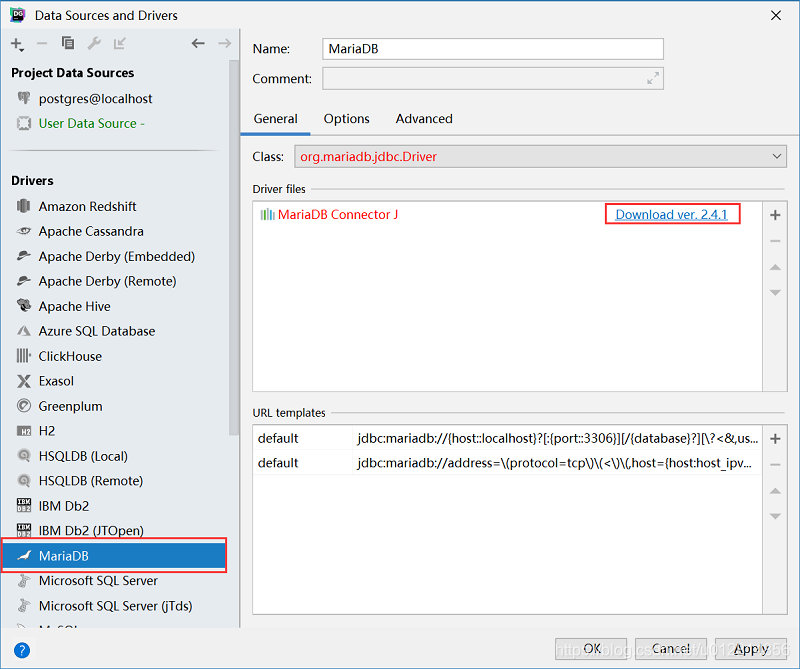
Task: Move URL template down arrow
Action: 775,516
